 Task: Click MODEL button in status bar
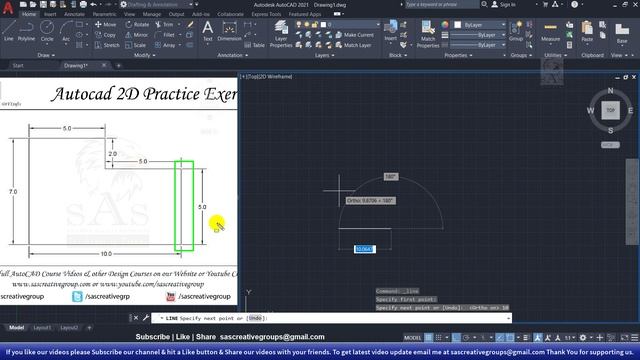tap(412, 338)
